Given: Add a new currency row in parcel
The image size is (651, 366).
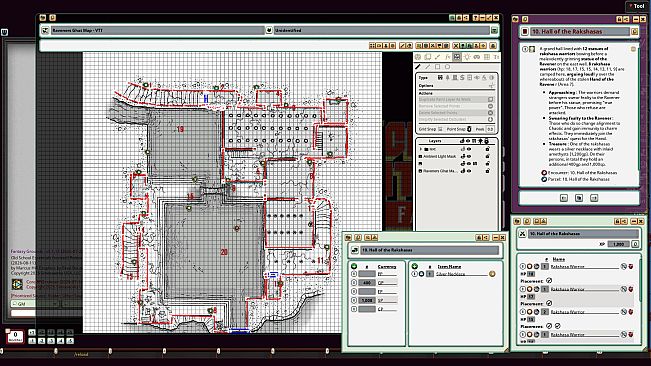Looking at the screenshot, I should coord(354,266).
